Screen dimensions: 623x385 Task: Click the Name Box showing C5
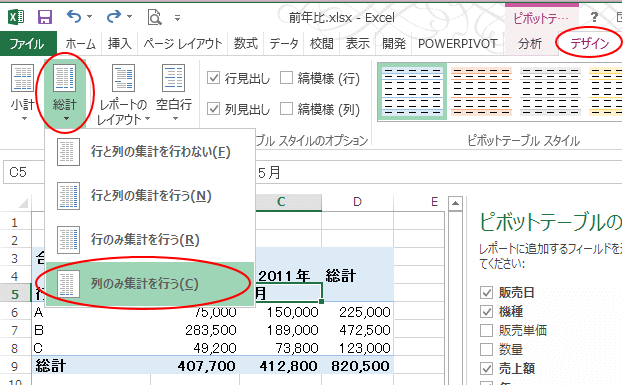pos(25,172)
